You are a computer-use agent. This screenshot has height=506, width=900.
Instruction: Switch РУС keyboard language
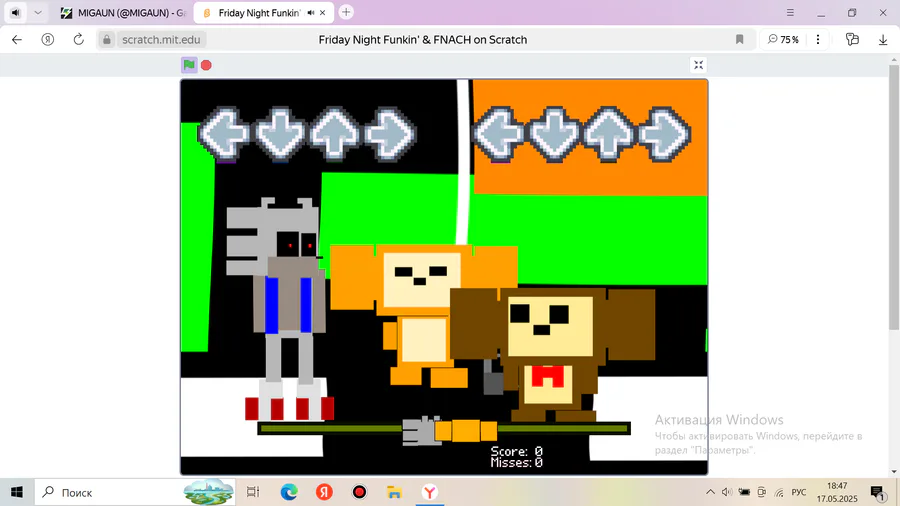[798, 492]
